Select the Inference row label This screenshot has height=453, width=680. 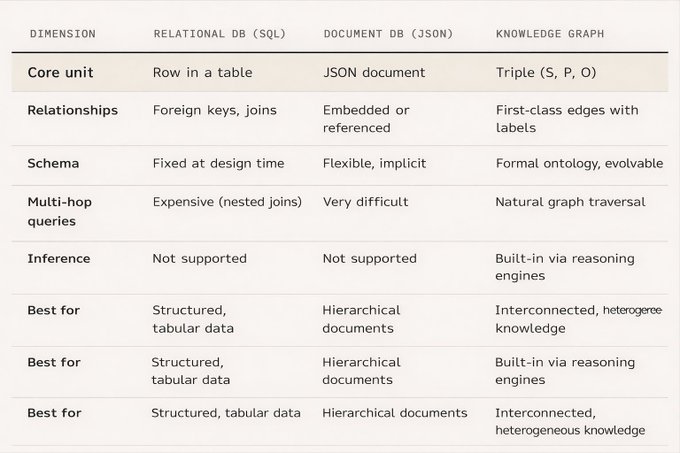(x=59, y=259)
